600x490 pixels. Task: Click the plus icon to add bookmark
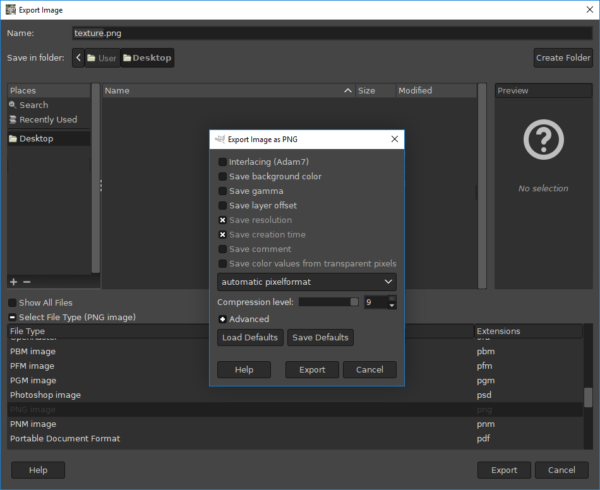[14, 282]
